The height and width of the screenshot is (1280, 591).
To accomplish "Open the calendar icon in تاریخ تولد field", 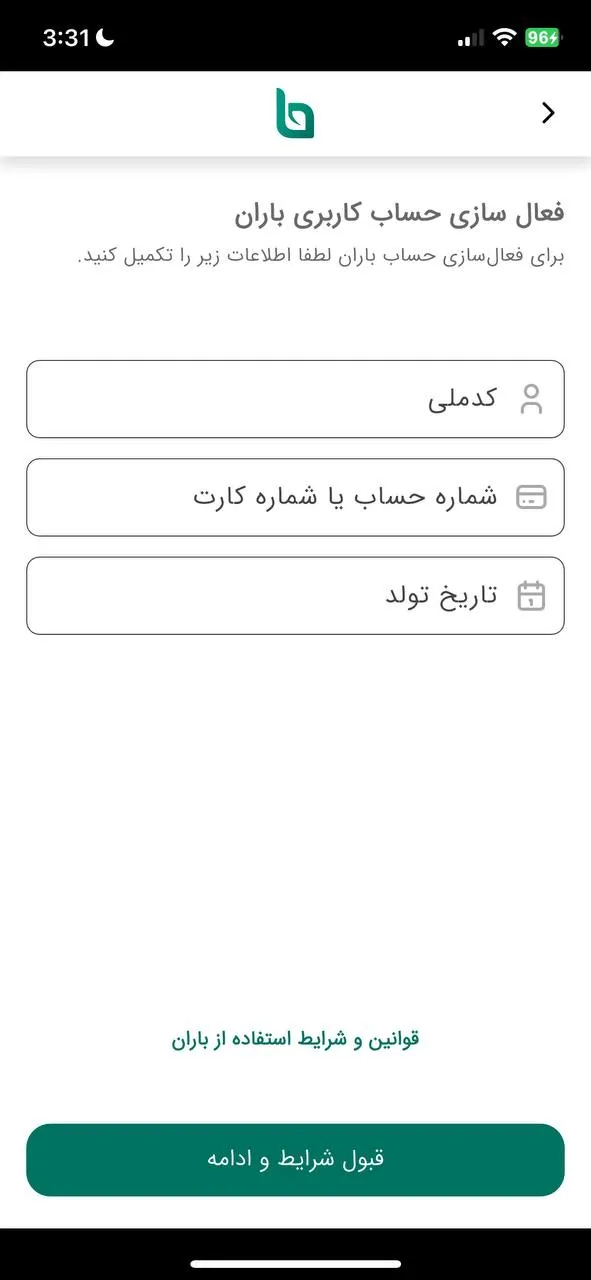I will click(532, 595).
